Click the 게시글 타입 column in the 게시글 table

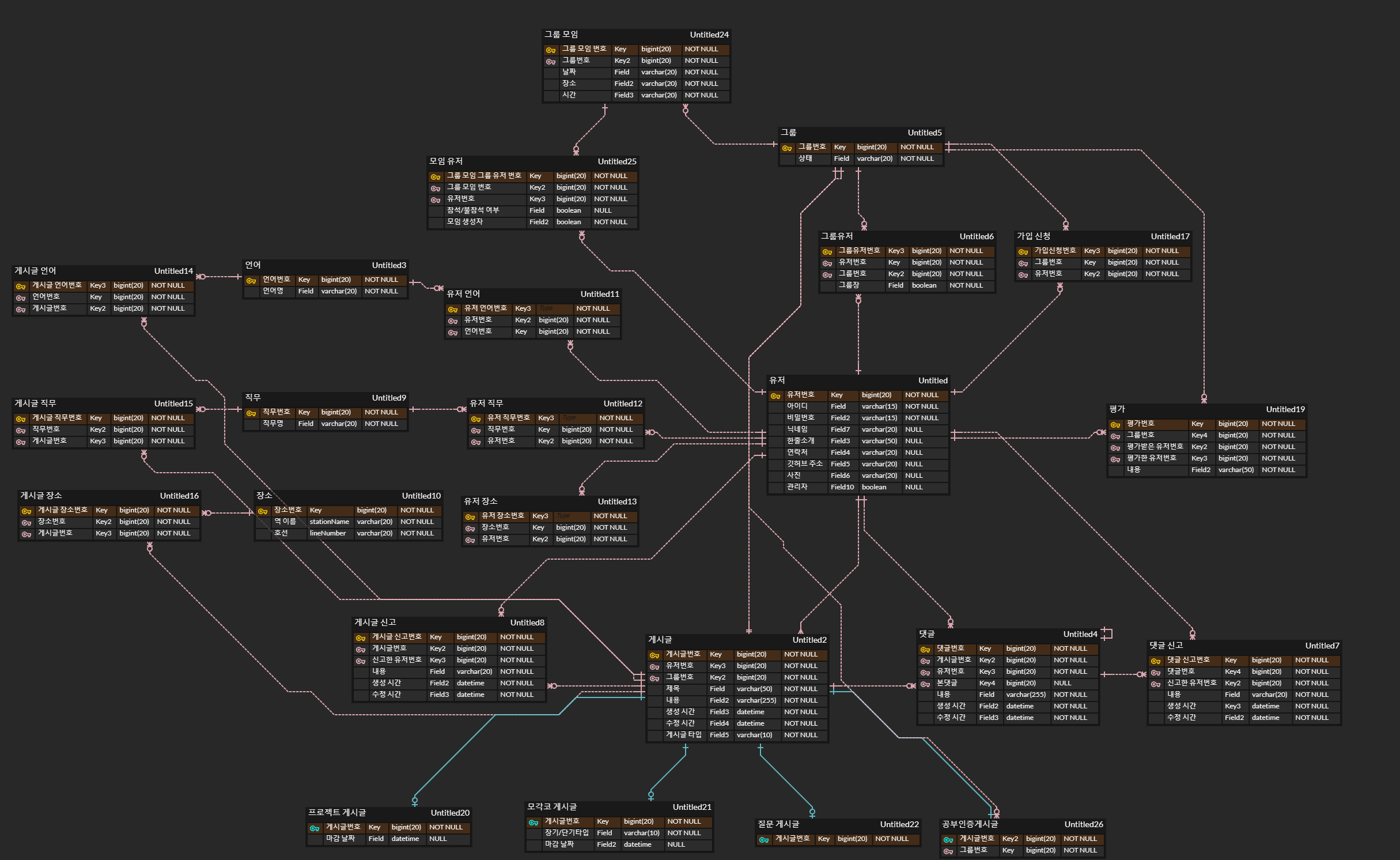(x=683, y=735)
